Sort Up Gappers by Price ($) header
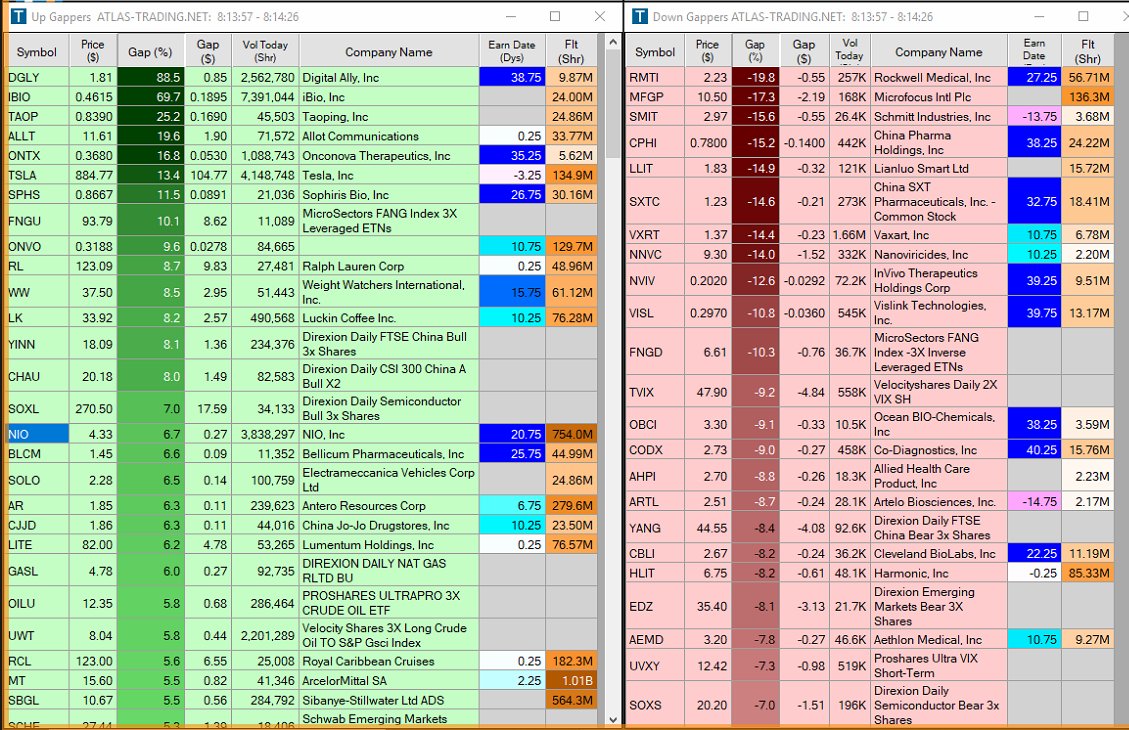Viewport: 1129px width, 730px height. (92, 52)
